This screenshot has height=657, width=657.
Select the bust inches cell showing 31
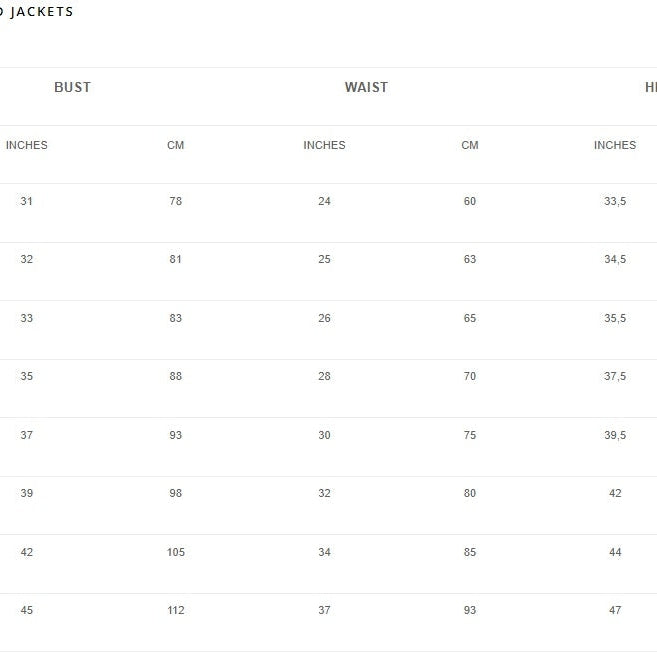point(27,201)
